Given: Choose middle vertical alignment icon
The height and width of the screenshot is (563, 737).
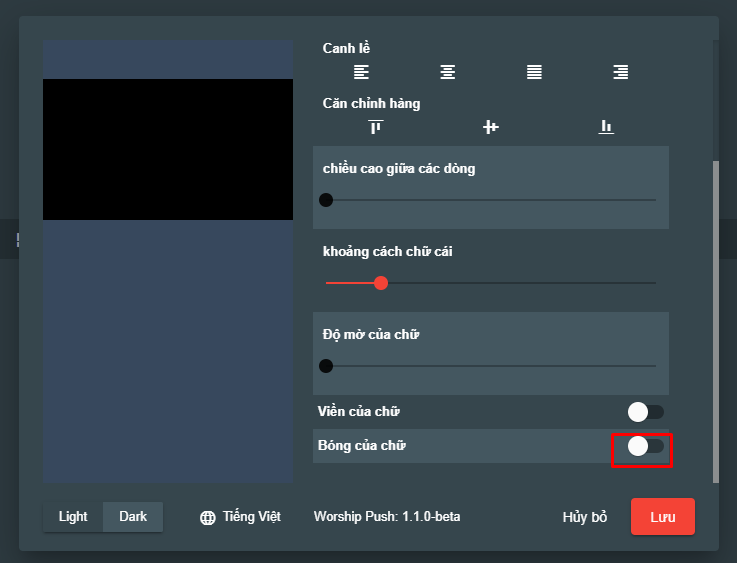Looking at the screenshot, I should point(491,127).
